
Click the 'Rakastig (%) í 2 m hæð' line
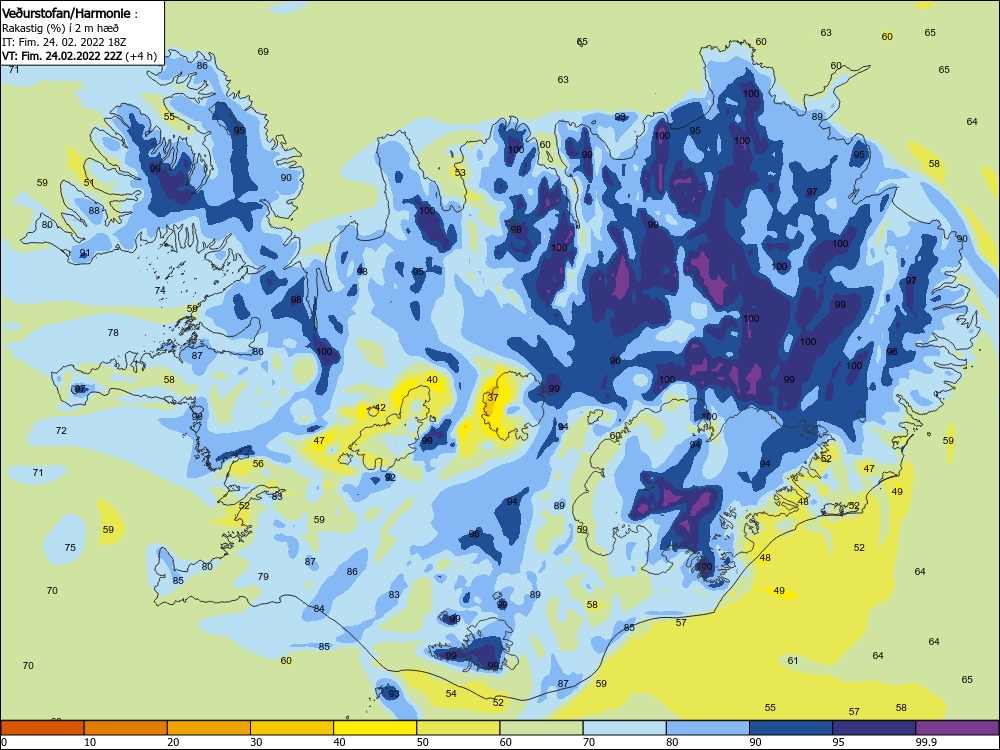[x=60, y=28]
